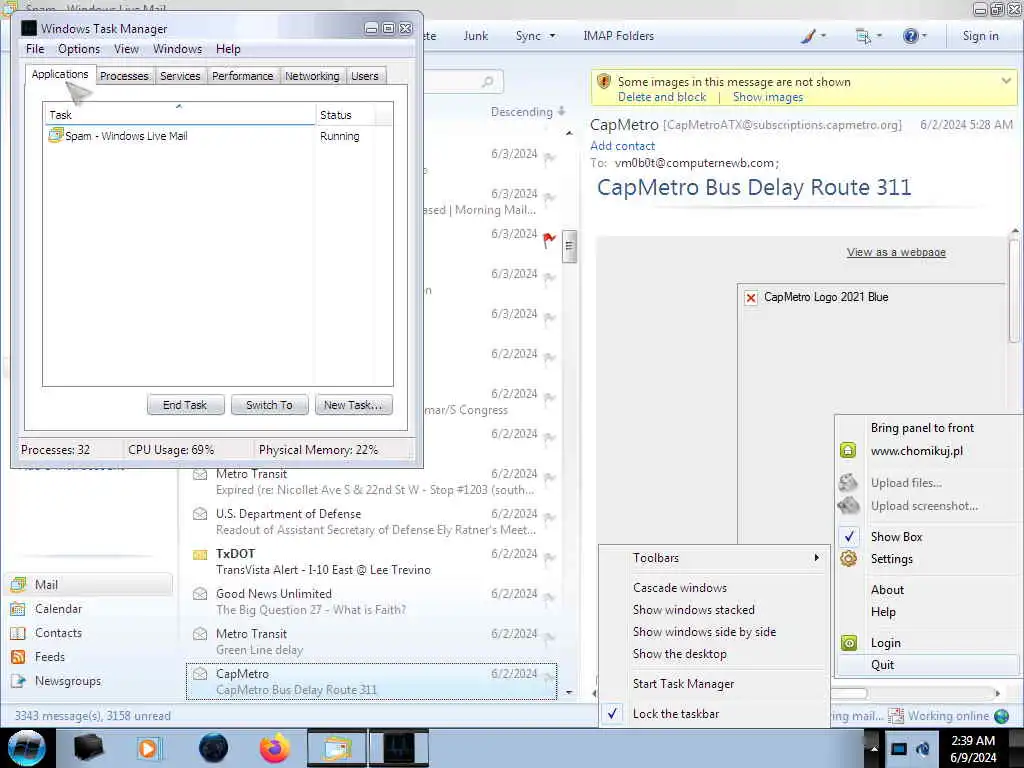Expand the Toolbars submenu arrow
The image size is (1024, 768).
[816, 558]
